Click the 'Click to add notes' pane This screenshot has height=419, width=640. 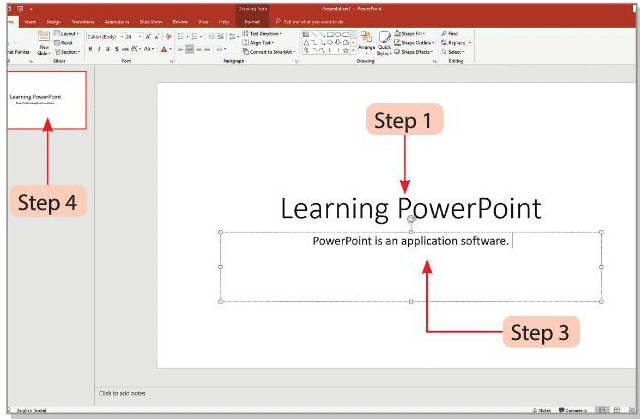coord(122,393)
